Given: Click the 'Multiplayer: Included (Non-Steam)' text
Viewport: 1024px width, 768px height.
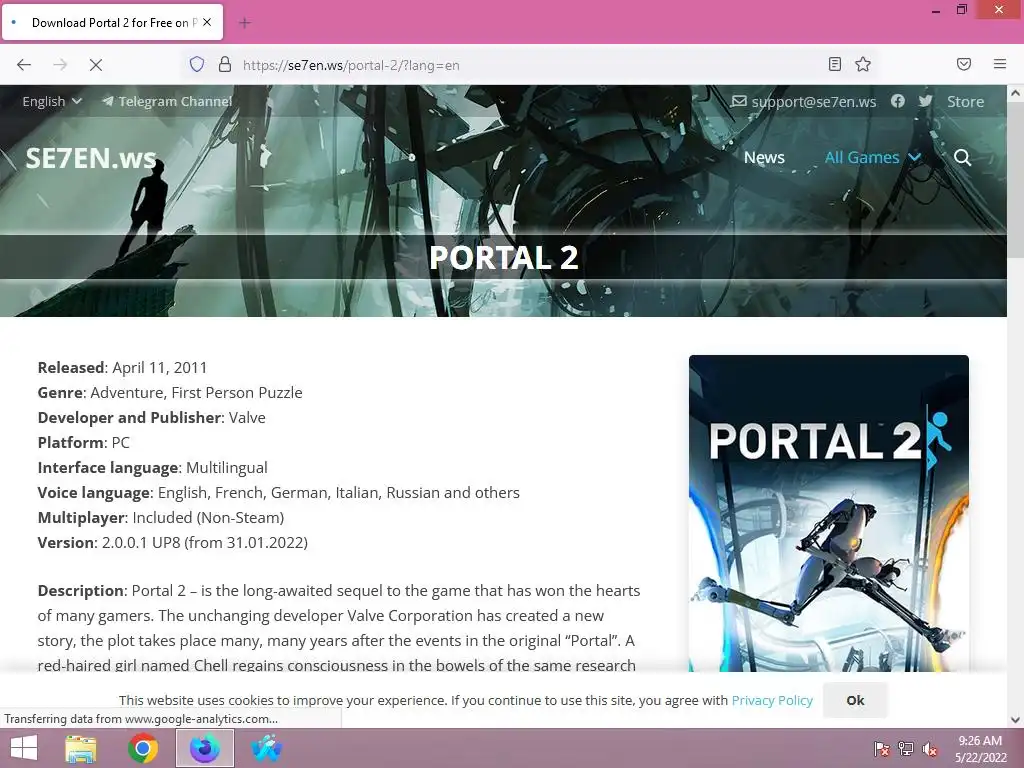Looking at the screenshot, I should [x=161, y=518].
